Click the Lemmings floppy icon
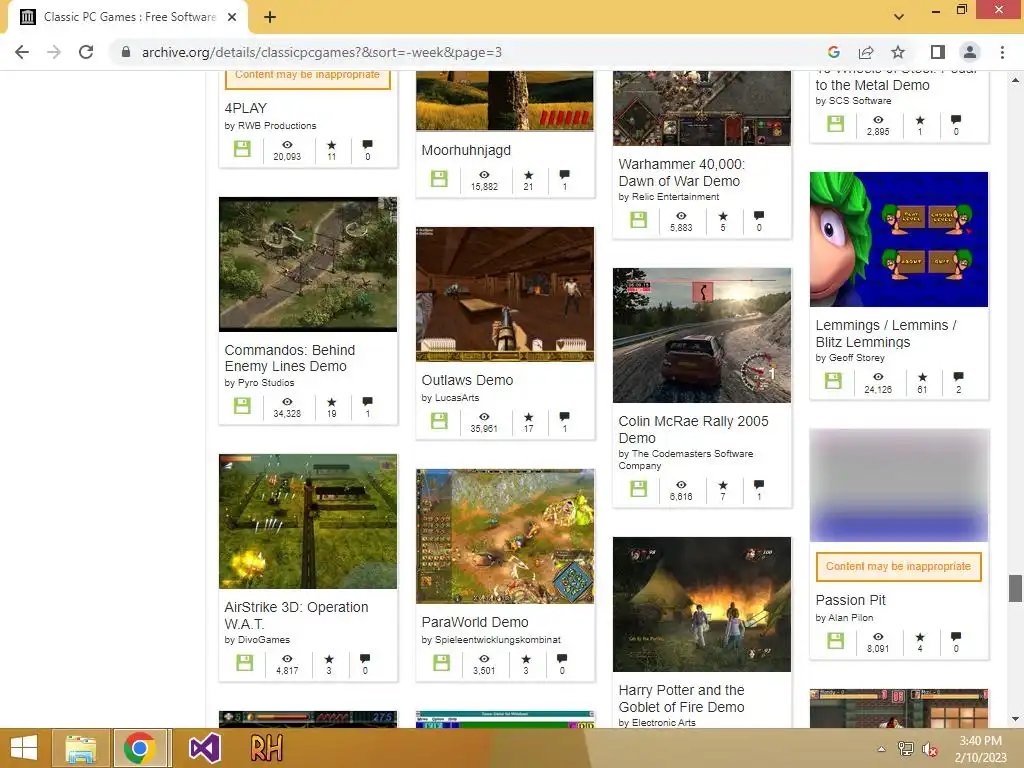1024x768 pixels. 833,381
